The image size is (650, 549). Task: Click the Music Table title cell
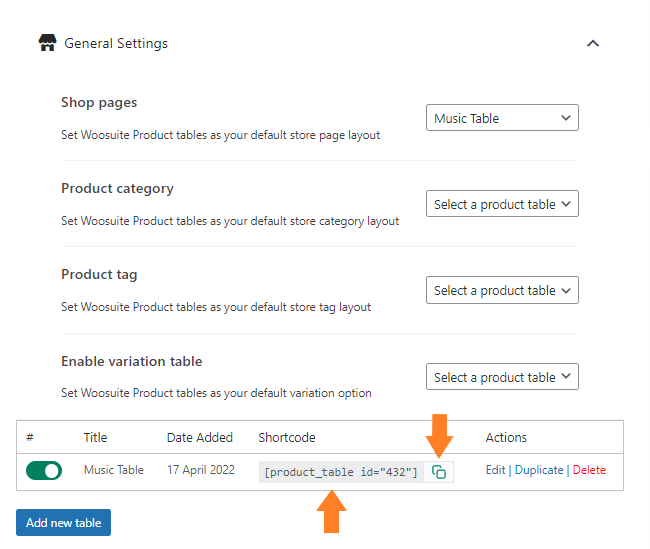[114, 470]
